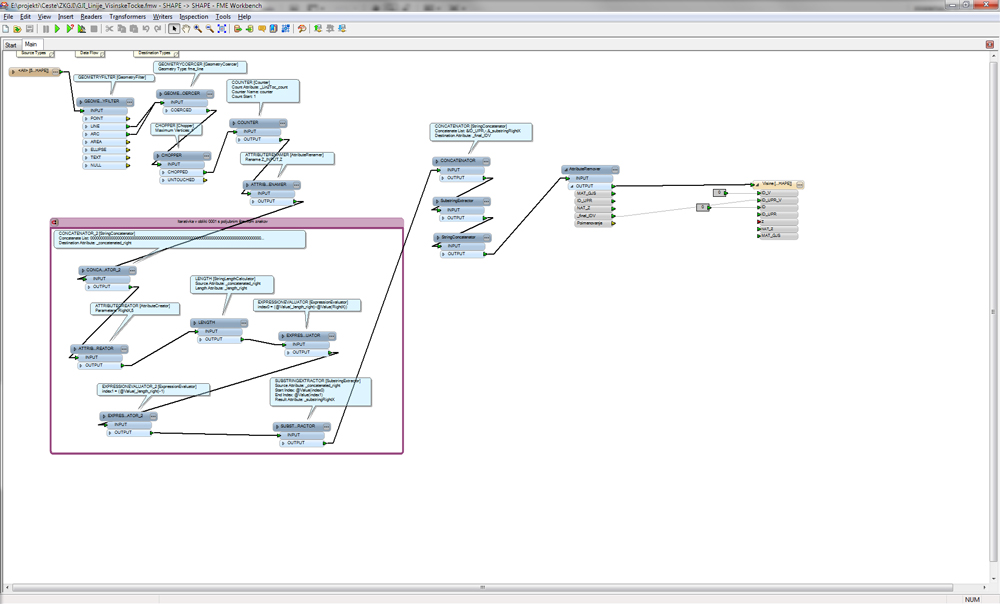The height and width of the screenshot is (604, 1000).
Task: Open COUNTER transformer properties button
Action: (x=282, y=123)
